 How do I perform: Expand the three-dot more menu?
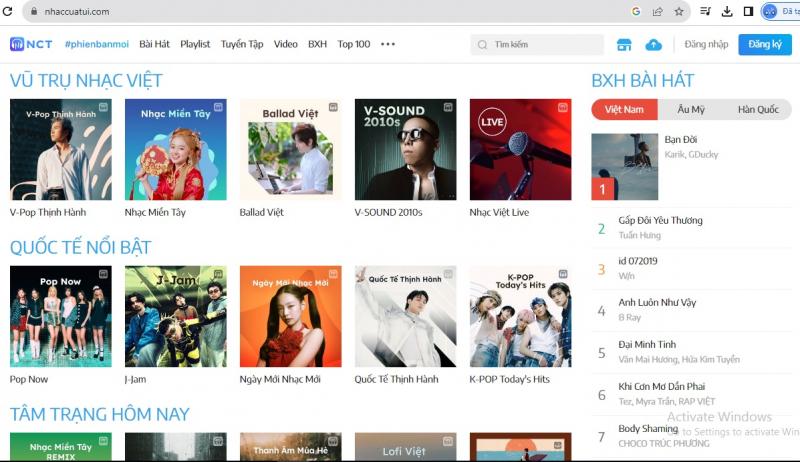(388, 44)
